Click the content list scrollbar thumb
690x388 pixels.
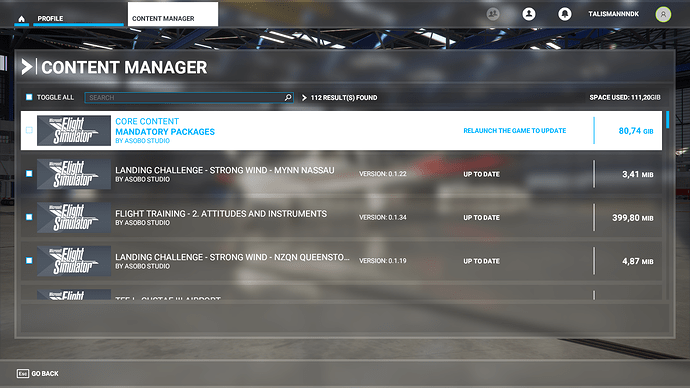tap(668, 120)
